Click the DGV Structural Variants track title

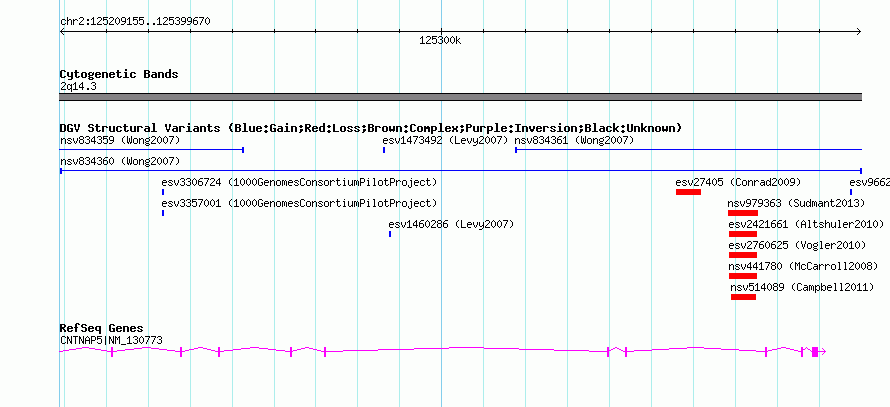click(371, 128)
